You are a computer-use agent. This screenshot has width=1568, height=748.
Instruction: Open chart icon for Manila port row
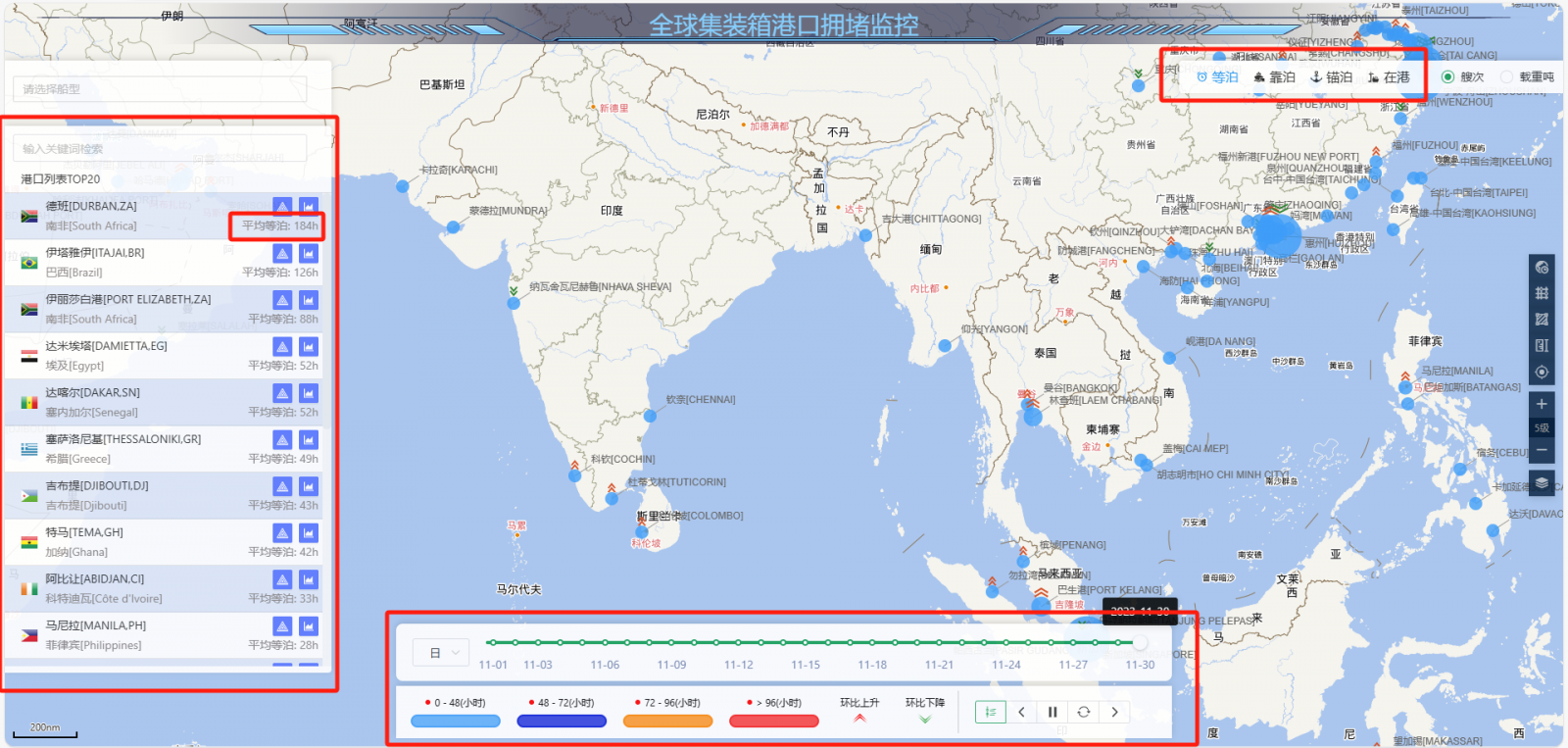(x=309, y=625)
